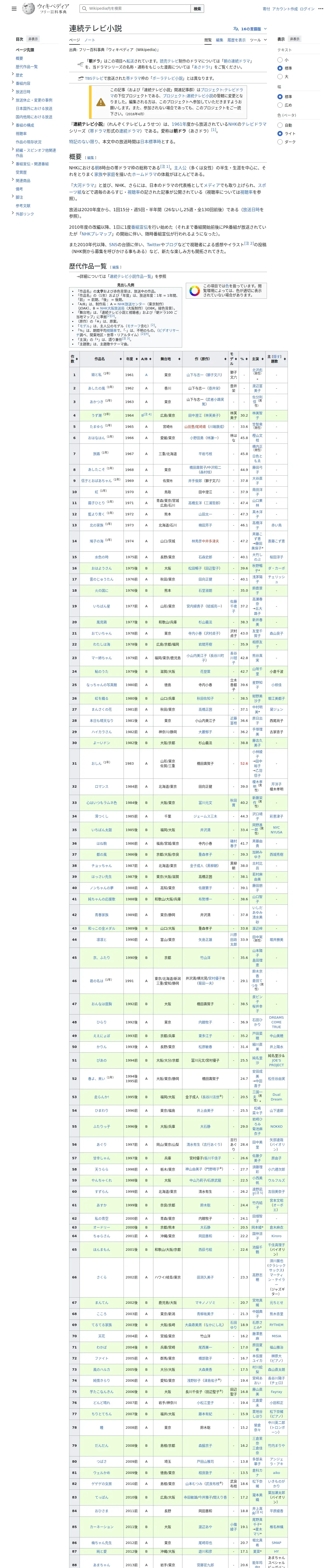Click the warning triangle icon in notice box
336x1568 pixels.
point(101,102)
